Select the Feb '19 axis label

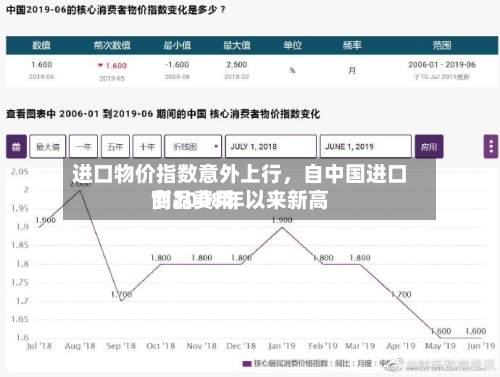point(323,346)
